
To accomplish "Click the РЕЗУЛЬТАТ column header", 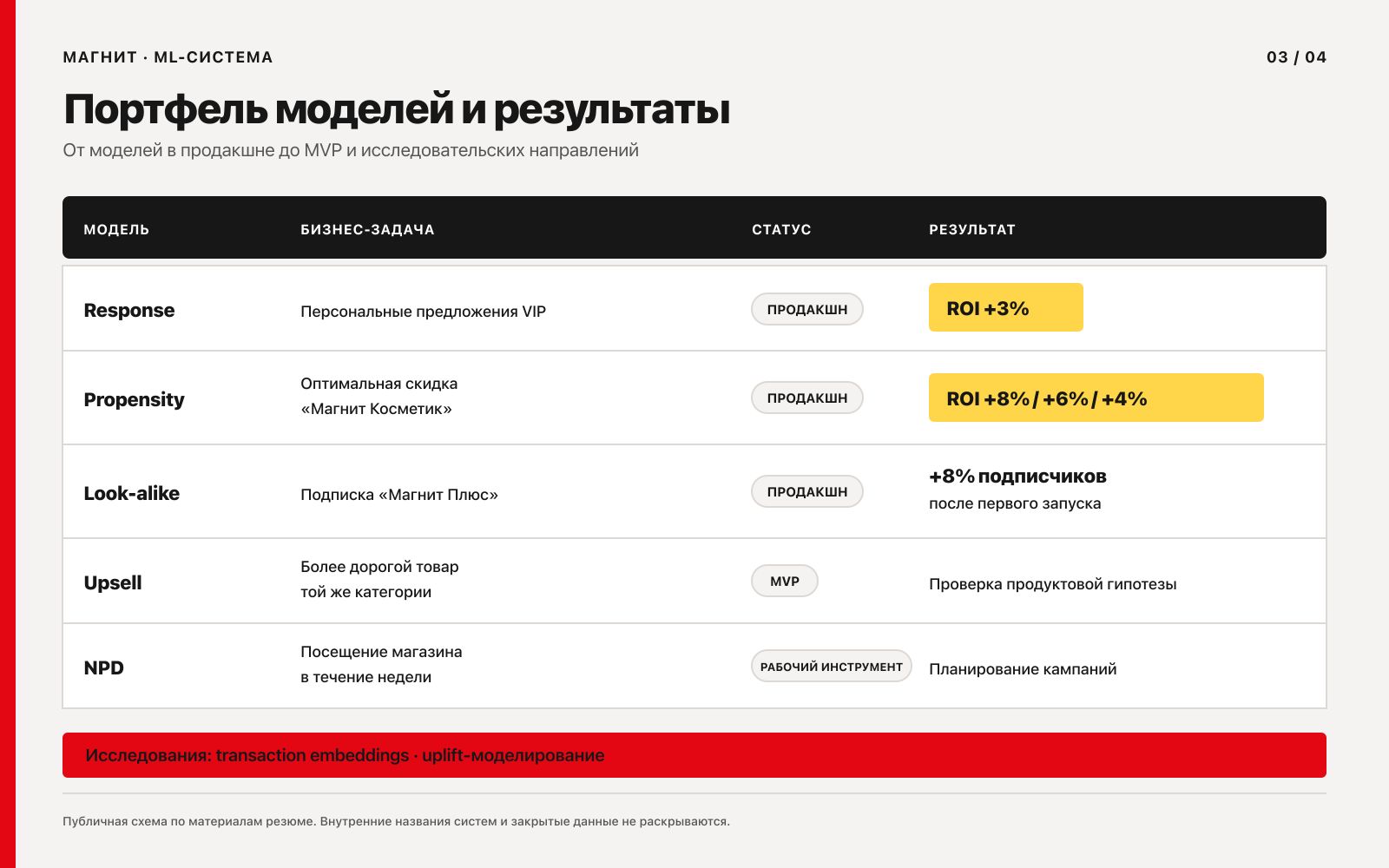I will [972, 229].
